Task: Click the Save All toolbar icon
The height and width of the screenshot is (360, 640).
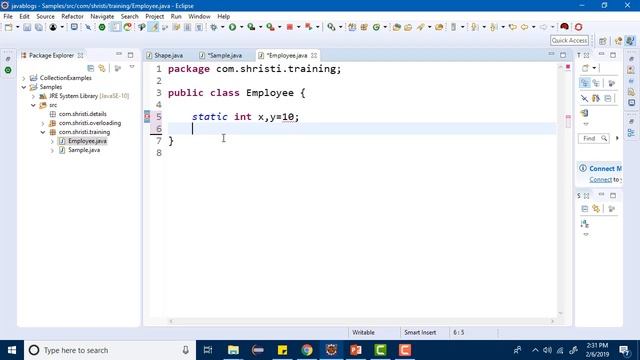Action: pos(39,27)
